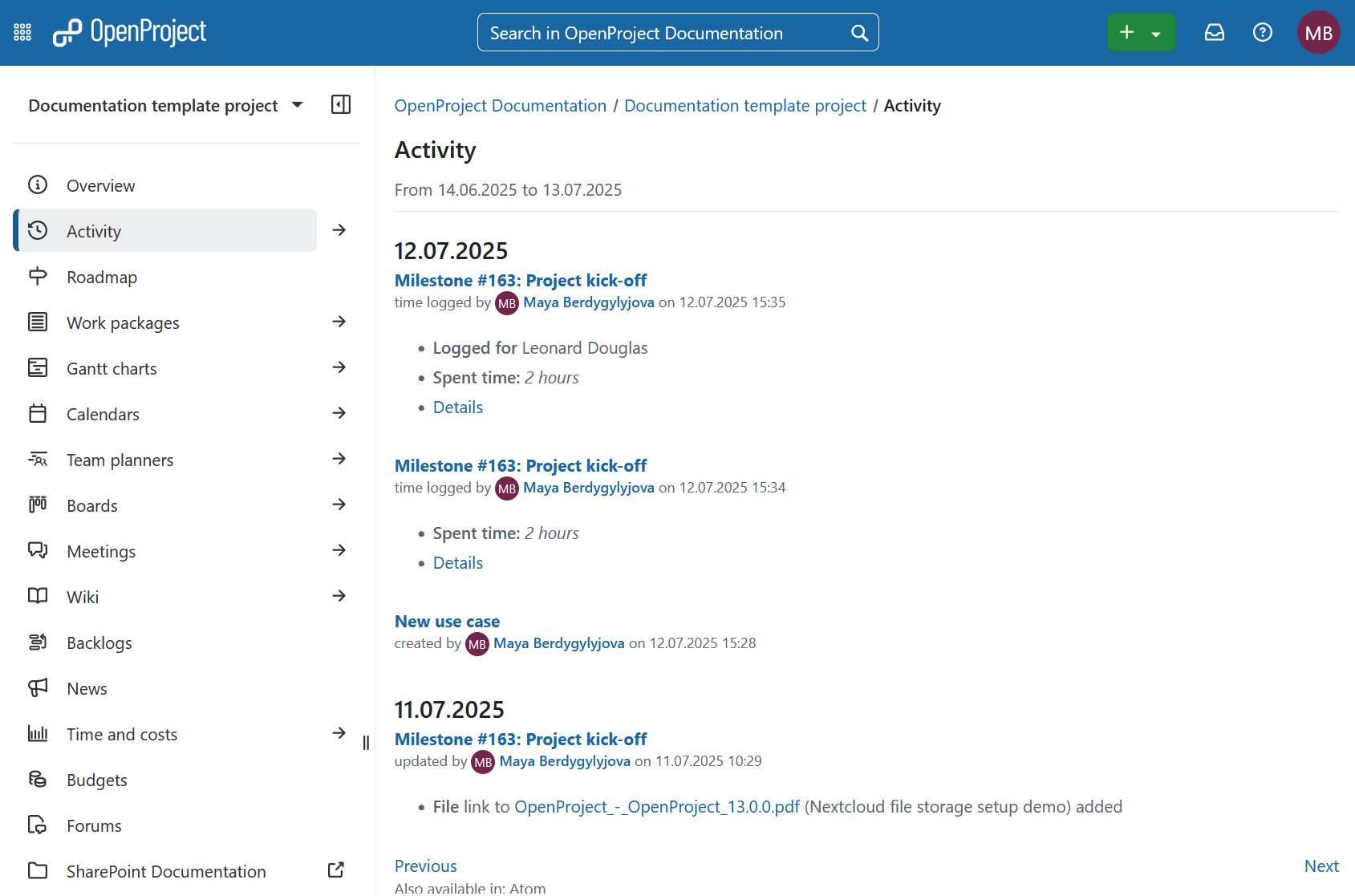Open Backlogs via its sidebar icon
This screenshot has height=896, width=1355.
tap(38, 642)
